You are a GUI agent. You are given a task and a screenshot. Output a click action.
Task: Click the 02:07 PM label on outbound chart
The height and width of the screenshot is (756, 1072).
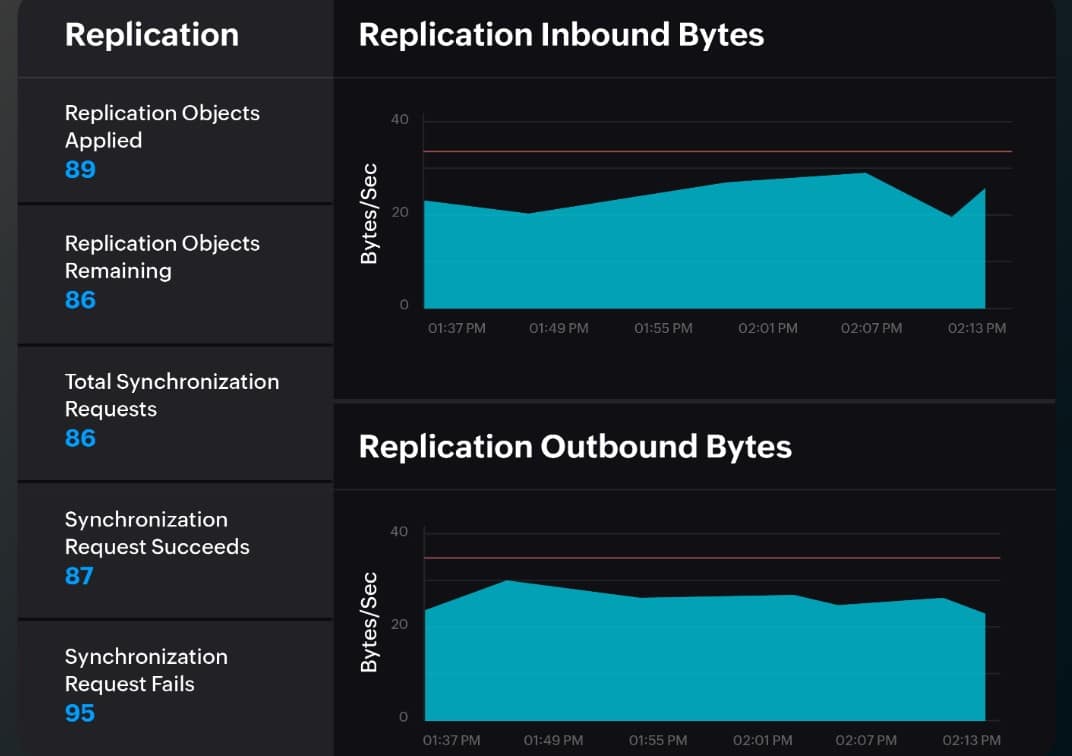[866, 740]
